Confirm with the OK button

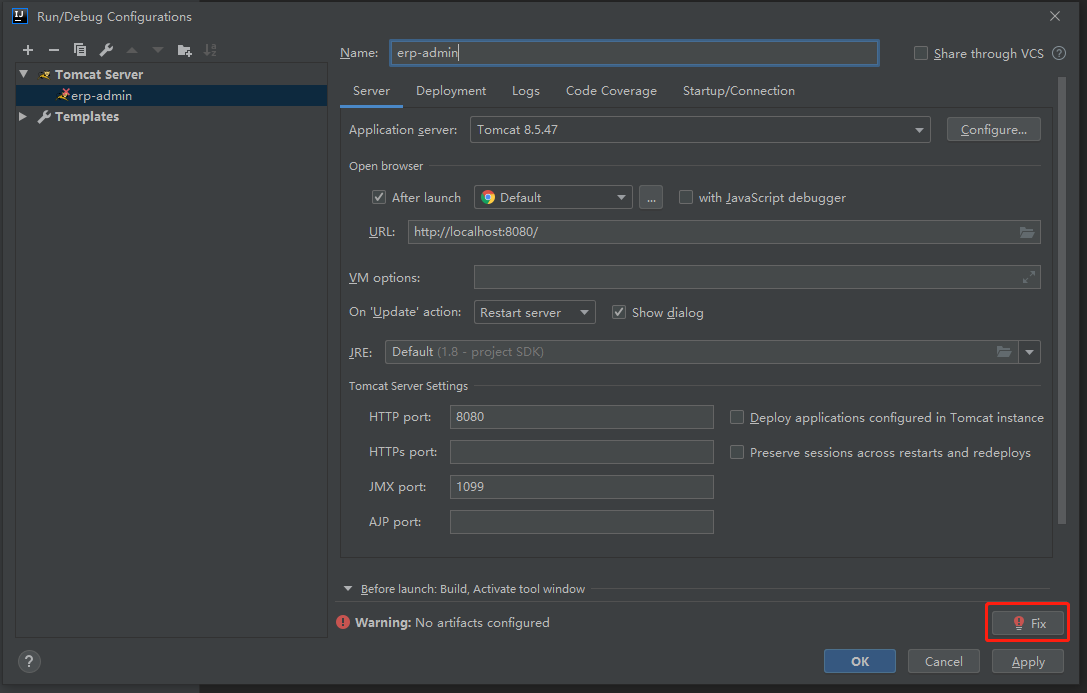860,661
